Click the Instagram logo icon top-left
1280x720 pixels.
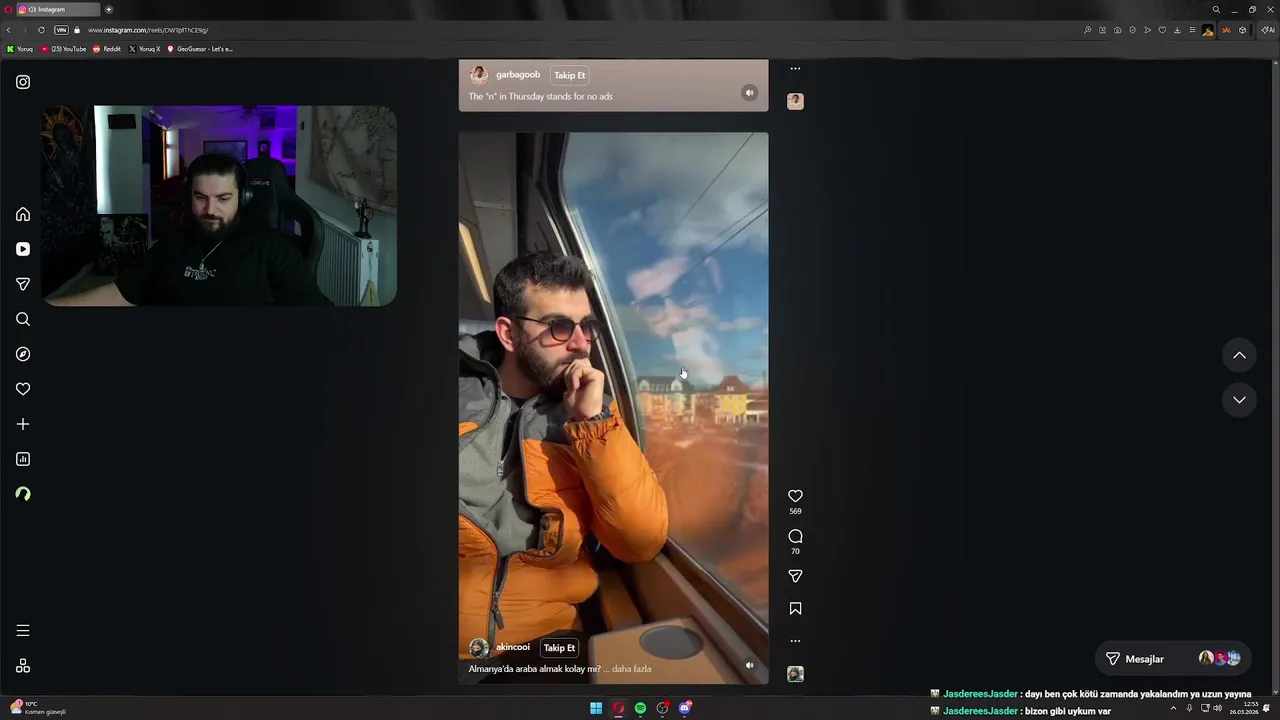[x=23, y=82]
